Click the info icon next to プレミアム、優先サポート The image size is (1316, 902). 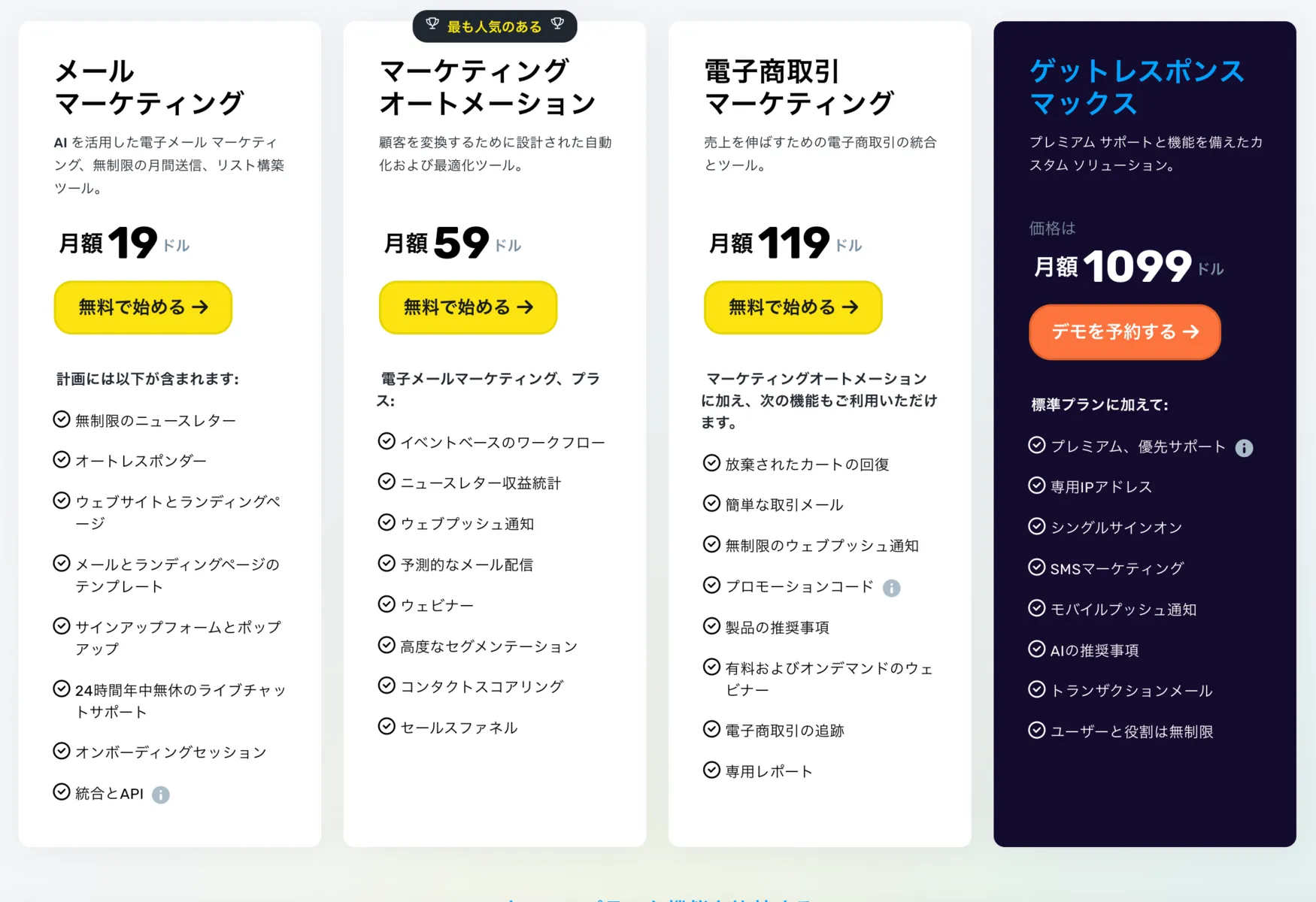(1245, 446)
